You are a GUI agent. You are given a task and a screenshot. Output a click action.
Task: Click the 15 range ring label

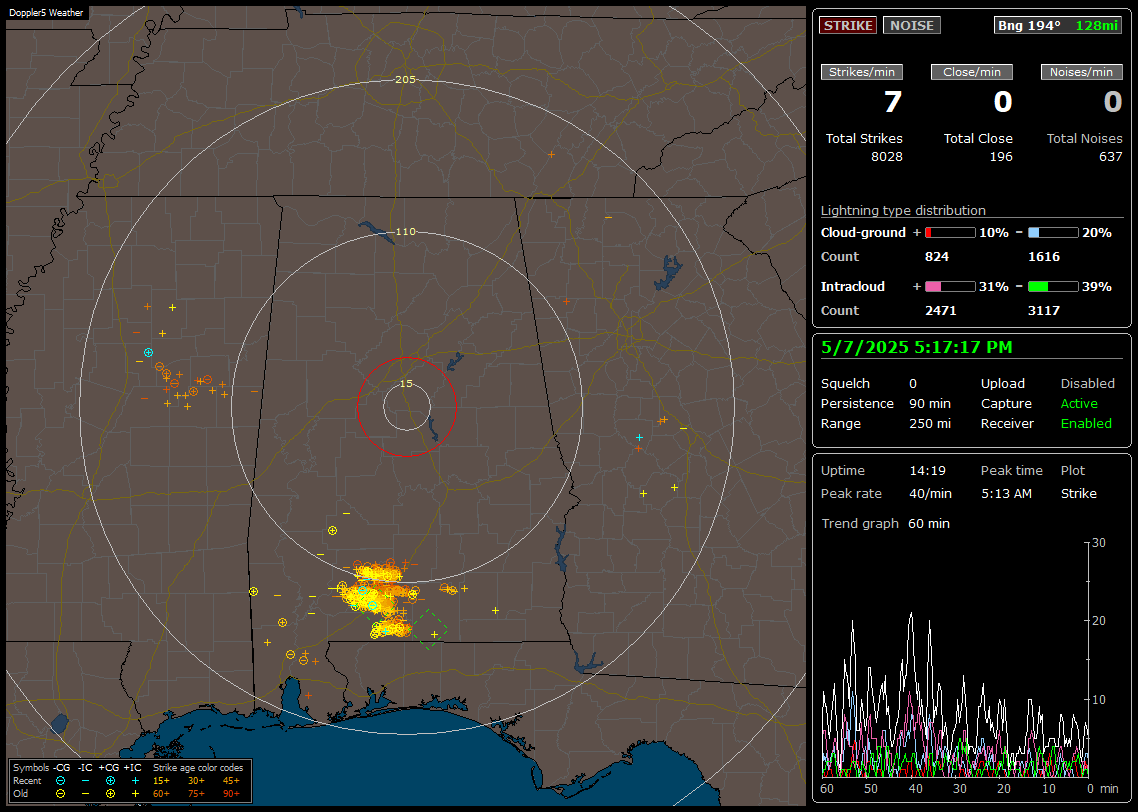406,384
